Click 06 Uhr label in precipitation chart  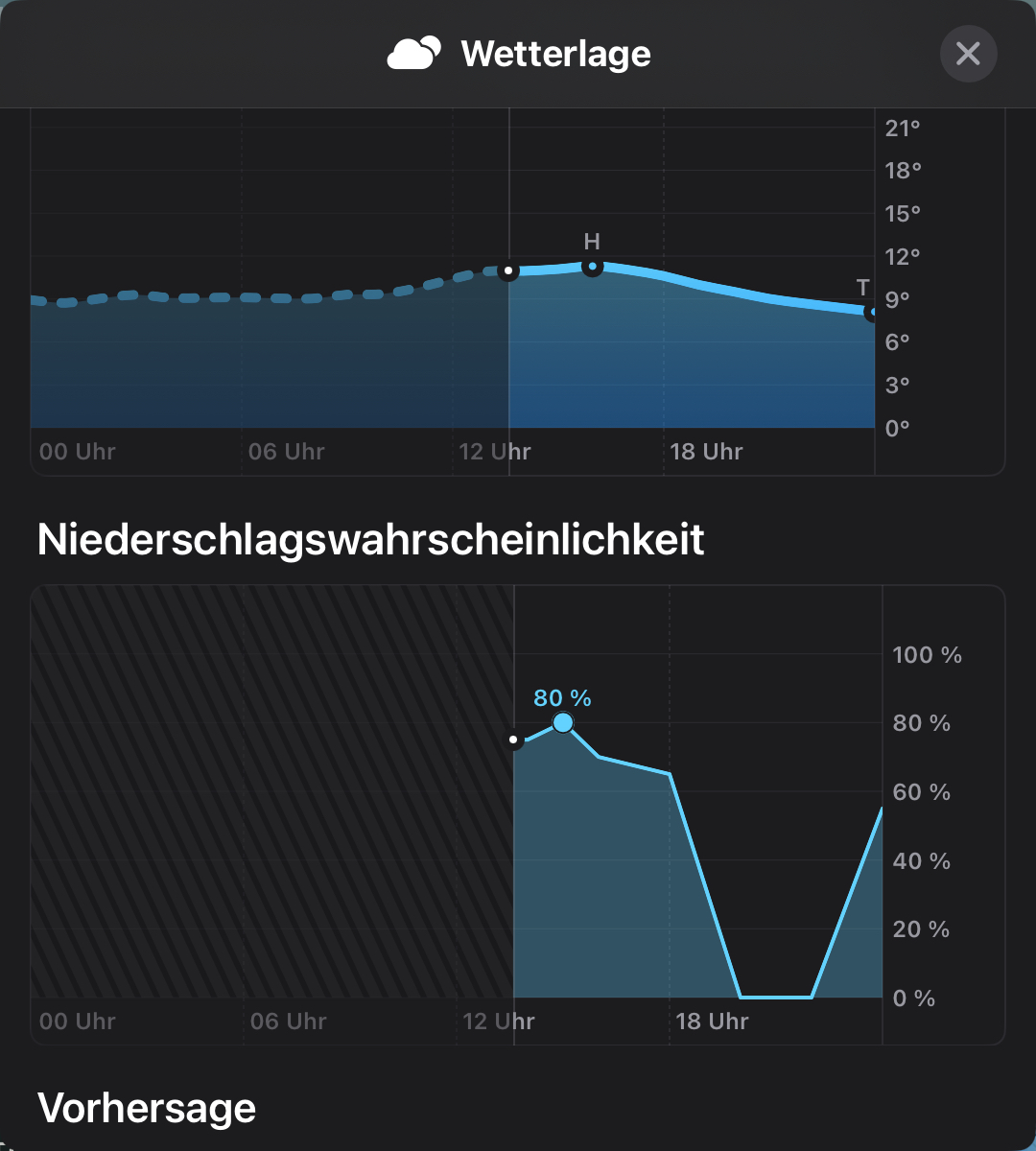point(289,1022)
